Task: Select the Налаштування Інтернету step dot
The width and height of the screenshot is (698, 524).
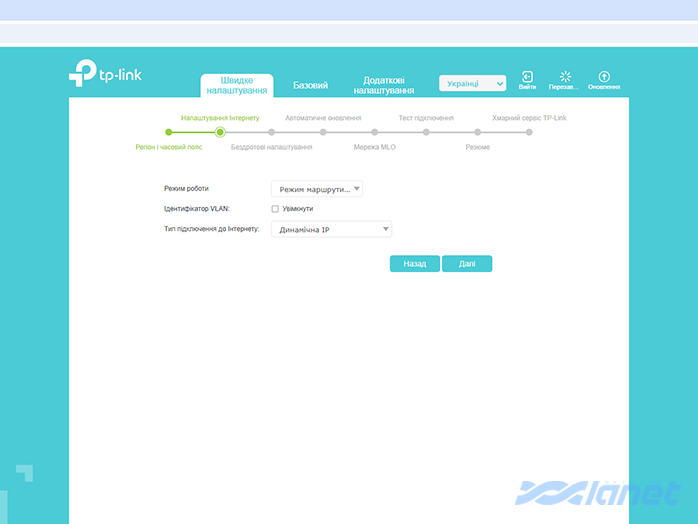Action: pyautogui.click(x=220, y=131)
